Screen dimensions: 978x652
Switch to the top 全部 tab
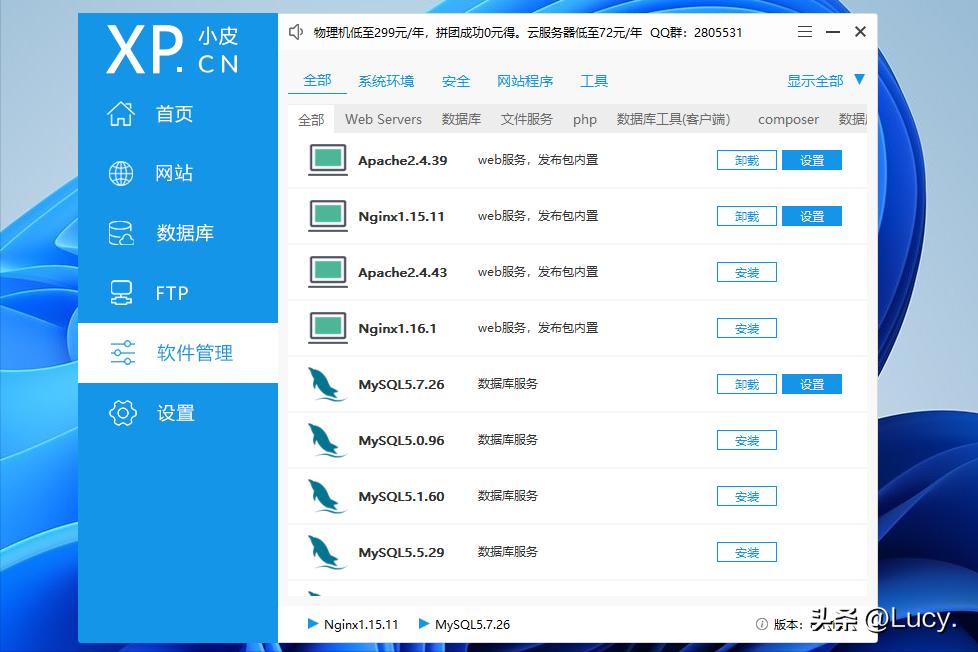317,80
